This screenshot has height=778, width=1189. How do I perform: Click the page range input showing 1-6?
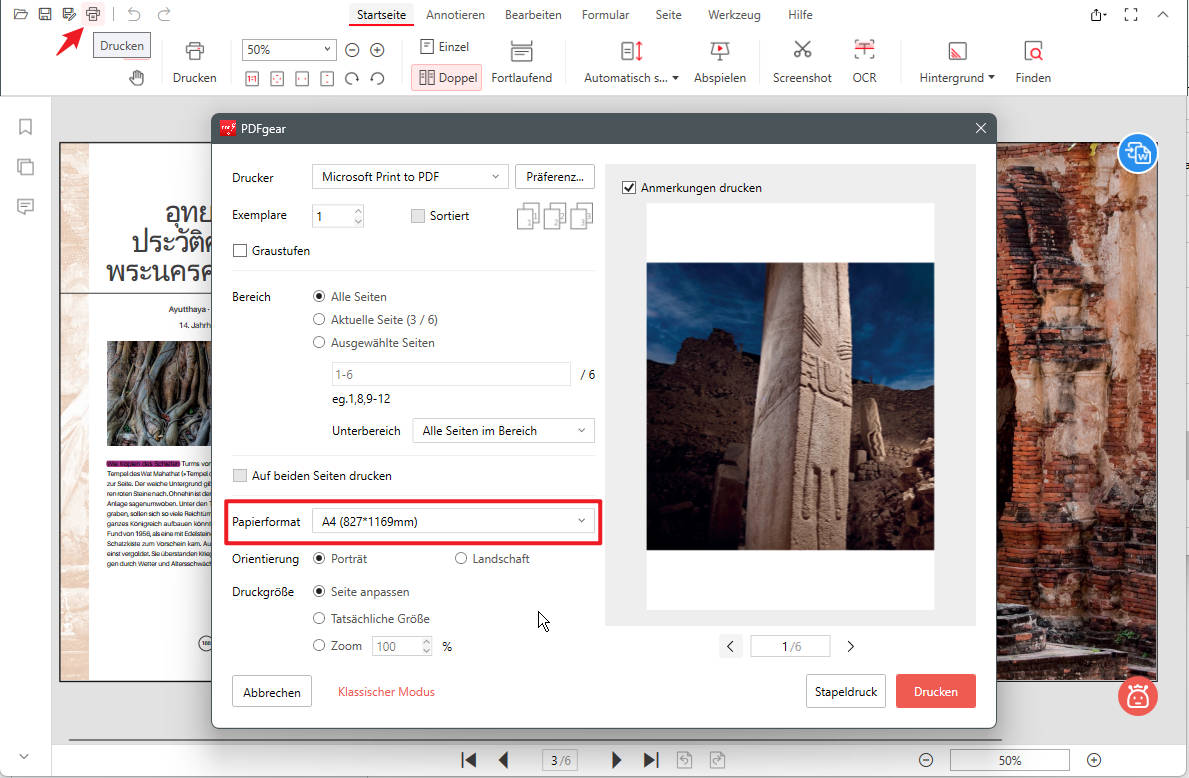(450, 373)
